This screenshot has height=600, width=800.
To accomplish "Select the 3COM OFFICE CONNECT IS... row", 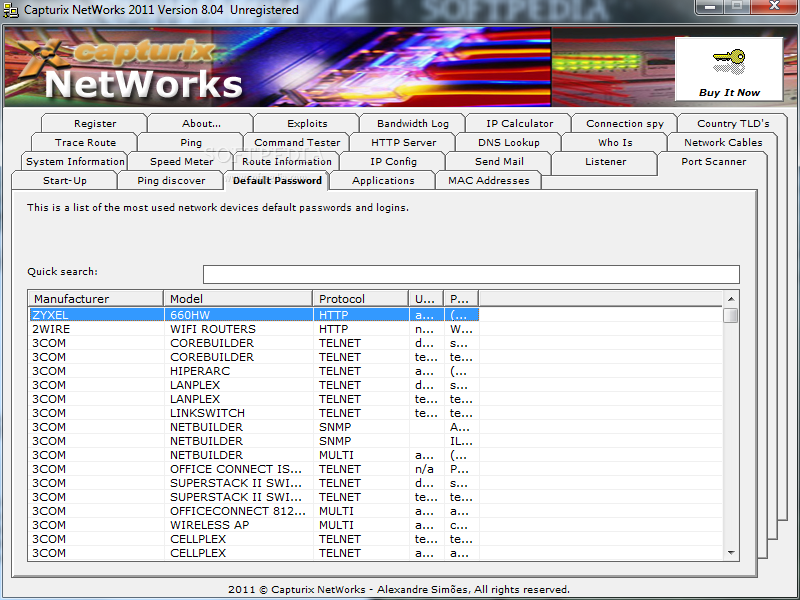I will click(x=254, y=469).
